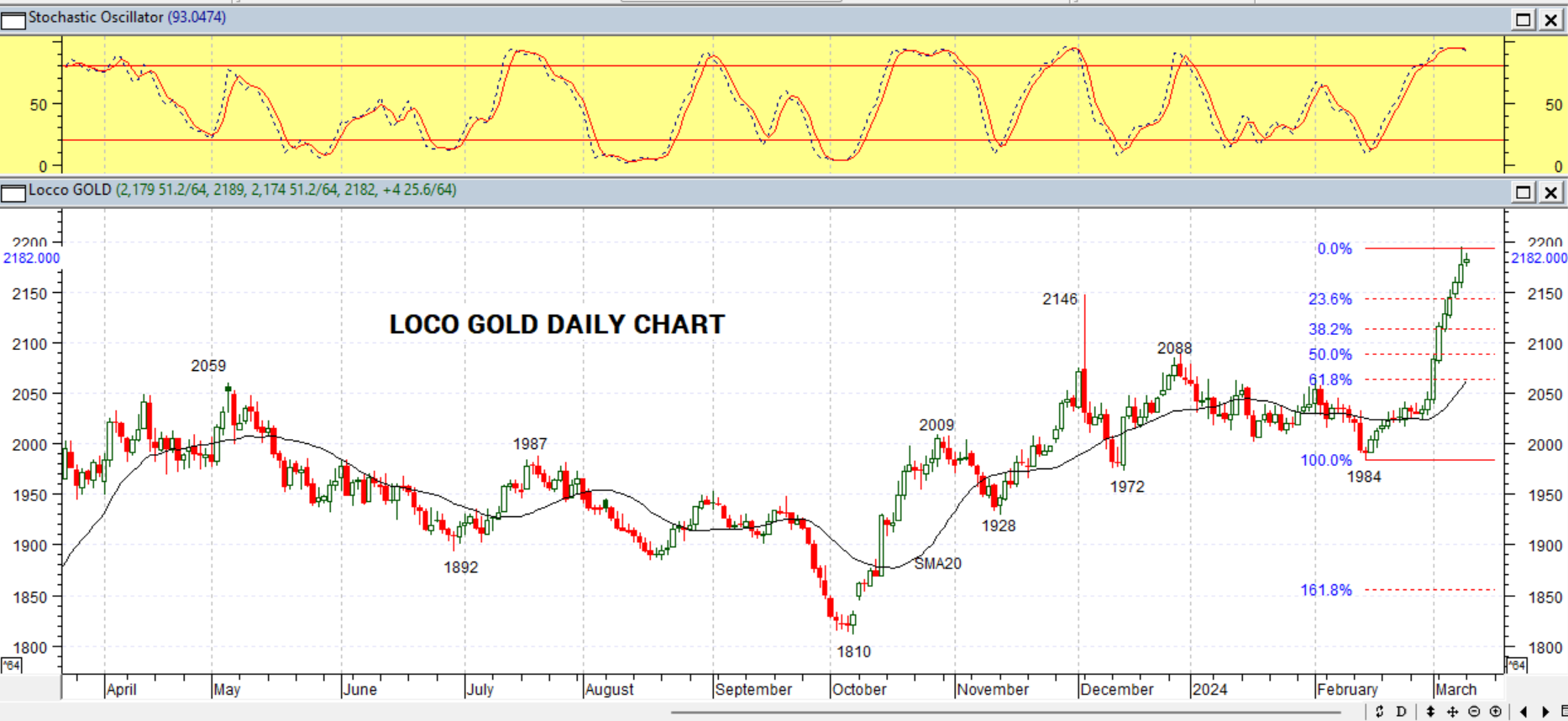Click the zoom out minus icon

[x=1474, y=712]
